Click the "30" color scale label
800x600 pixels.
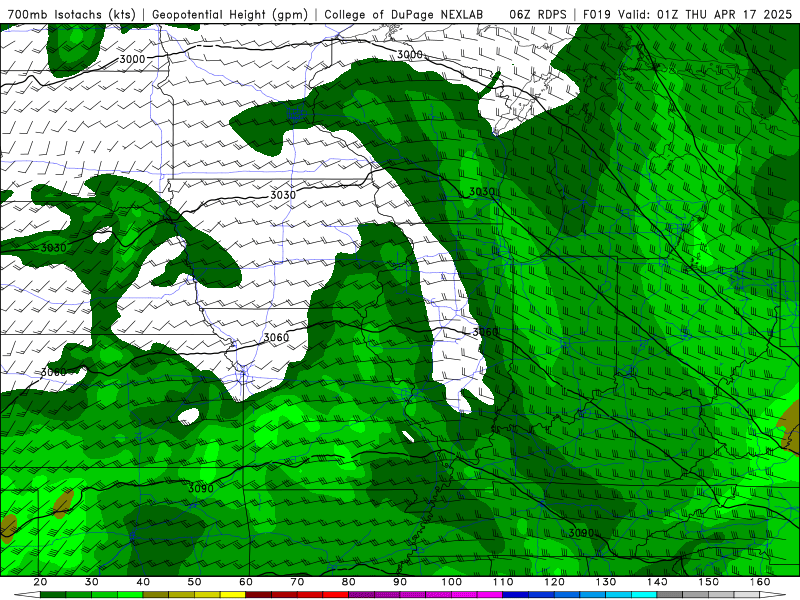click(92, 582)
